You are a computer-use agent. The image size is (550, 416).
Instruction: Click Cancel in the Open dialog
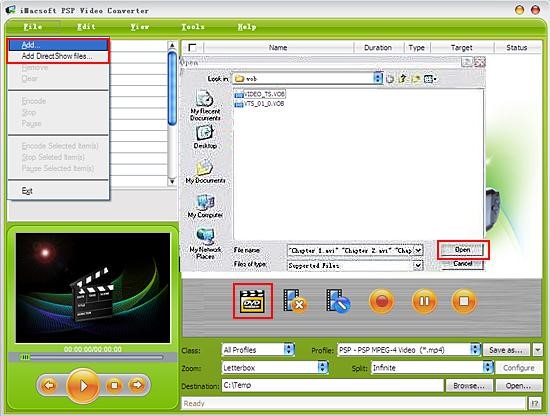[x=462, y=263]
